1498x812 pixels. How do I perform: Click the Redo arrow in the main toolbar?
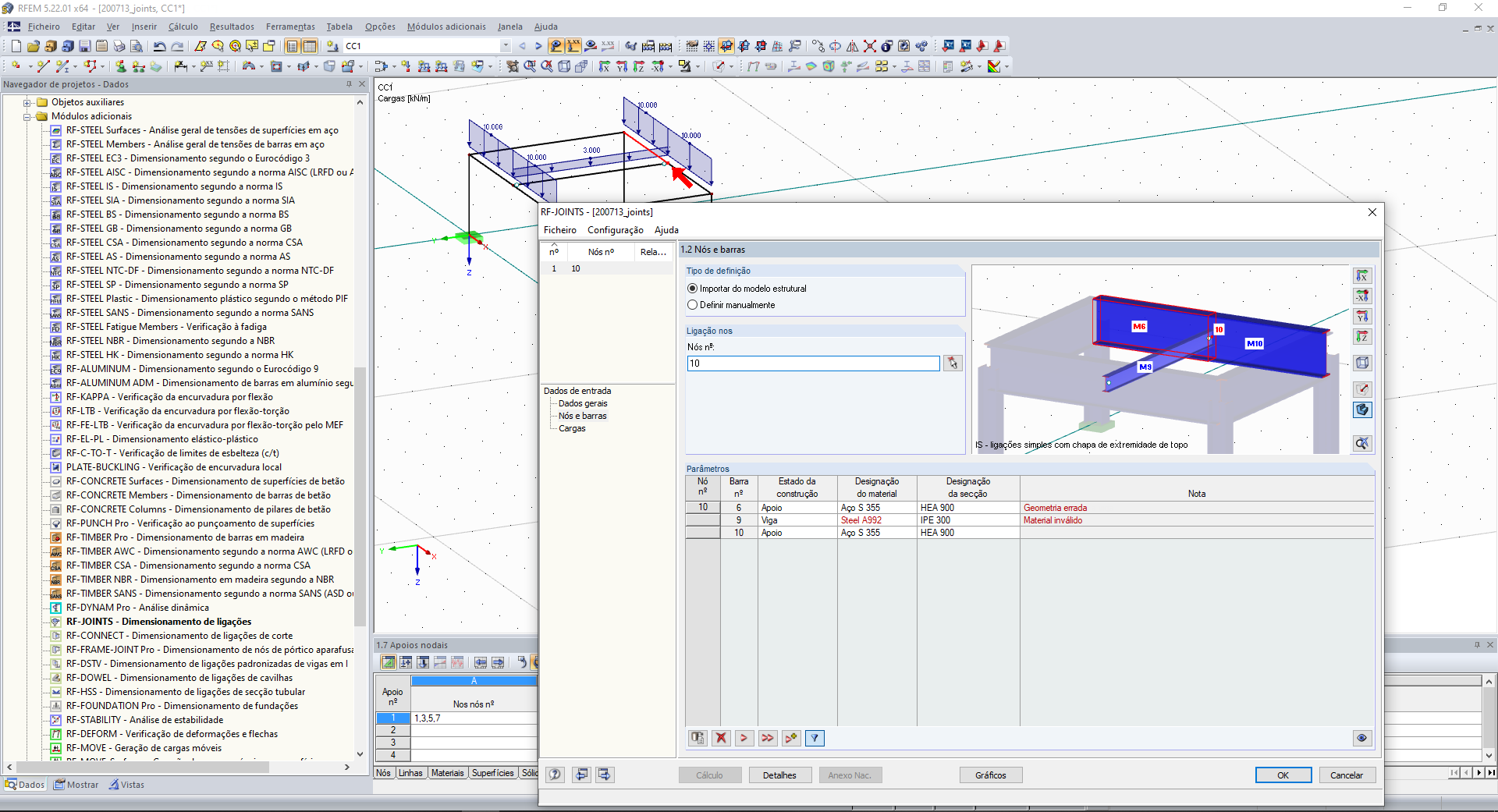pyautogui.click(x=177, y=46)
